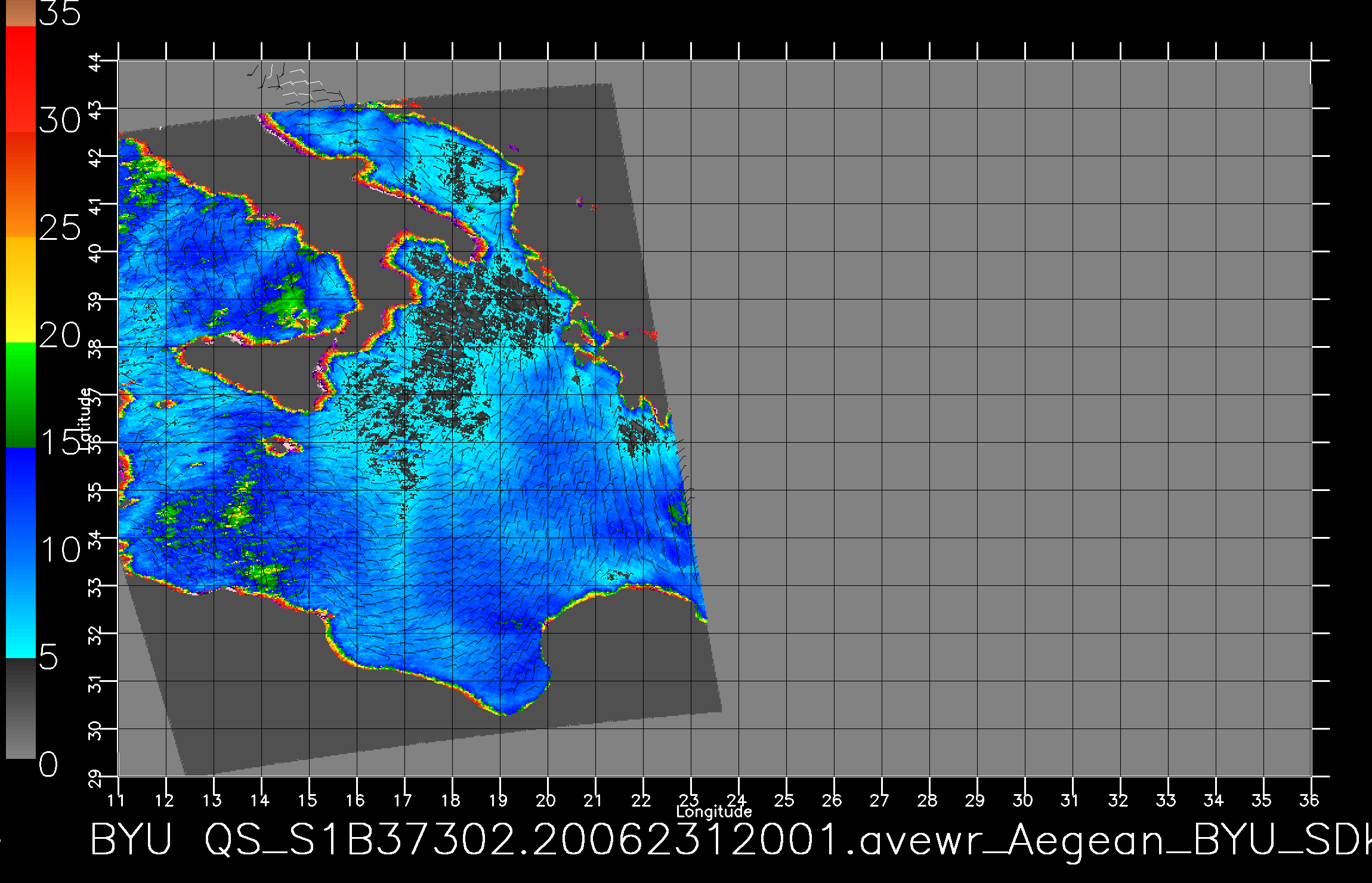This screenshot has width=1372, height=883.
Task: Select the color bar label 0
Action: tap(49, 764)
